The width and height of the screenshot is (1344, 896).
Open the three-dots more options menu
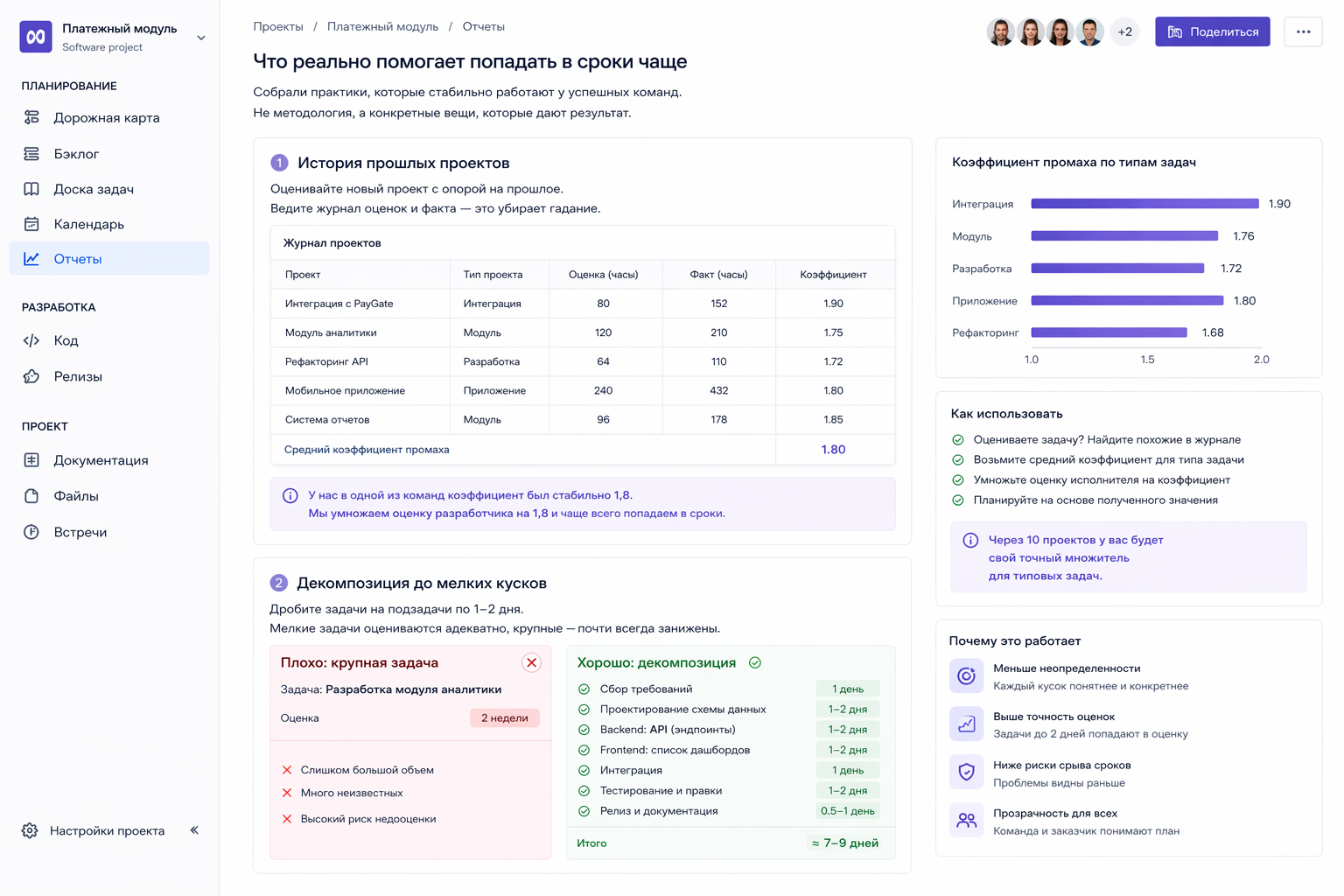pyautogui.click(x=1303, y=31)
